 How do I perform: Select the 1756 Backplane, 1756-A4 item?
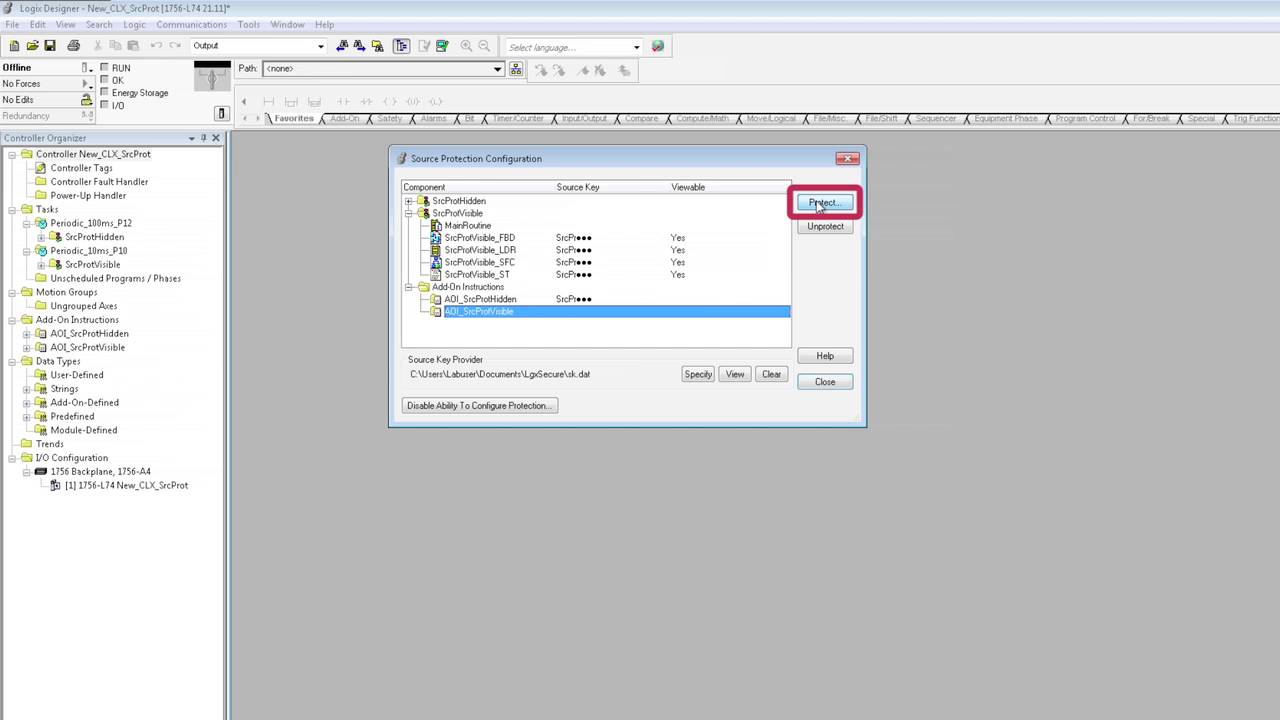tap(100, 472)
